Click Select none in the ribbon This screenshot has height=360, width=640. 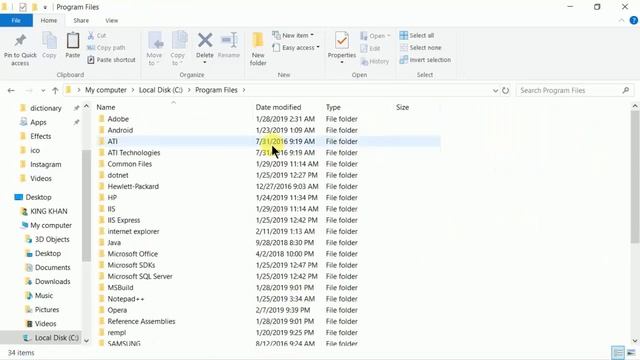point(420,48)
